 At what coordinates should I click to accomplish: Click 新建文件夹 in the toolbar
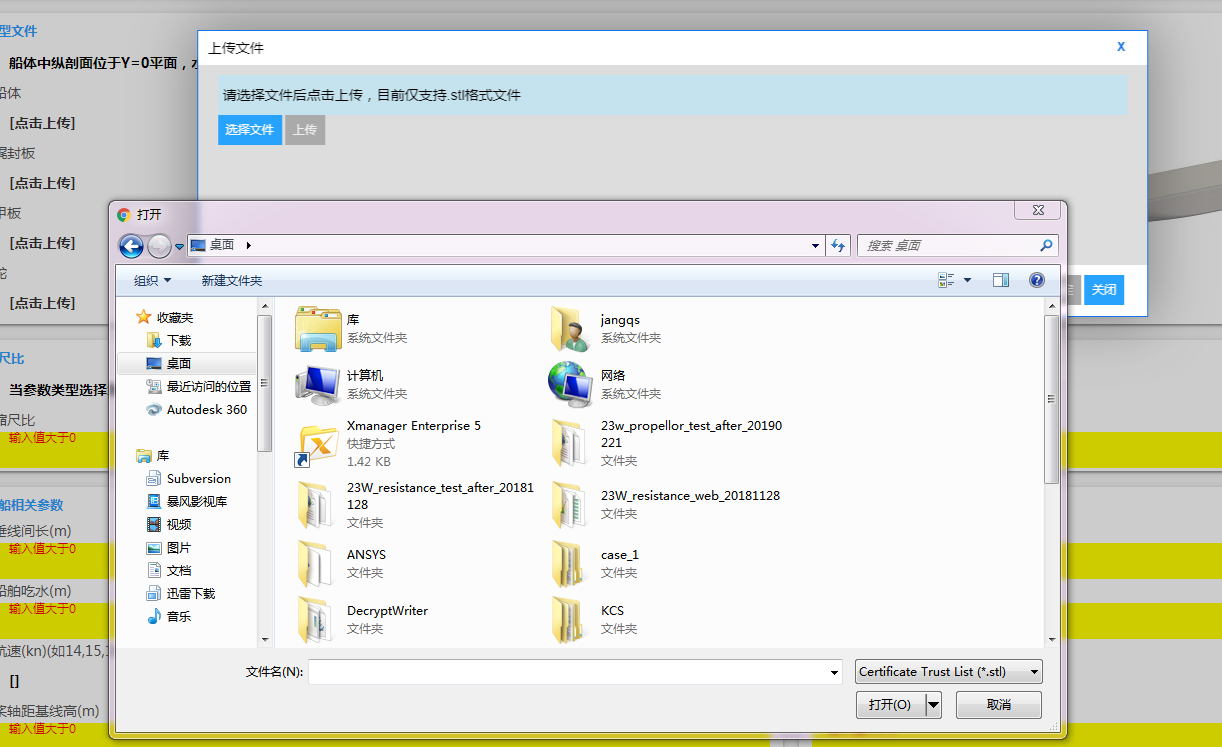[x=232, y=281]
